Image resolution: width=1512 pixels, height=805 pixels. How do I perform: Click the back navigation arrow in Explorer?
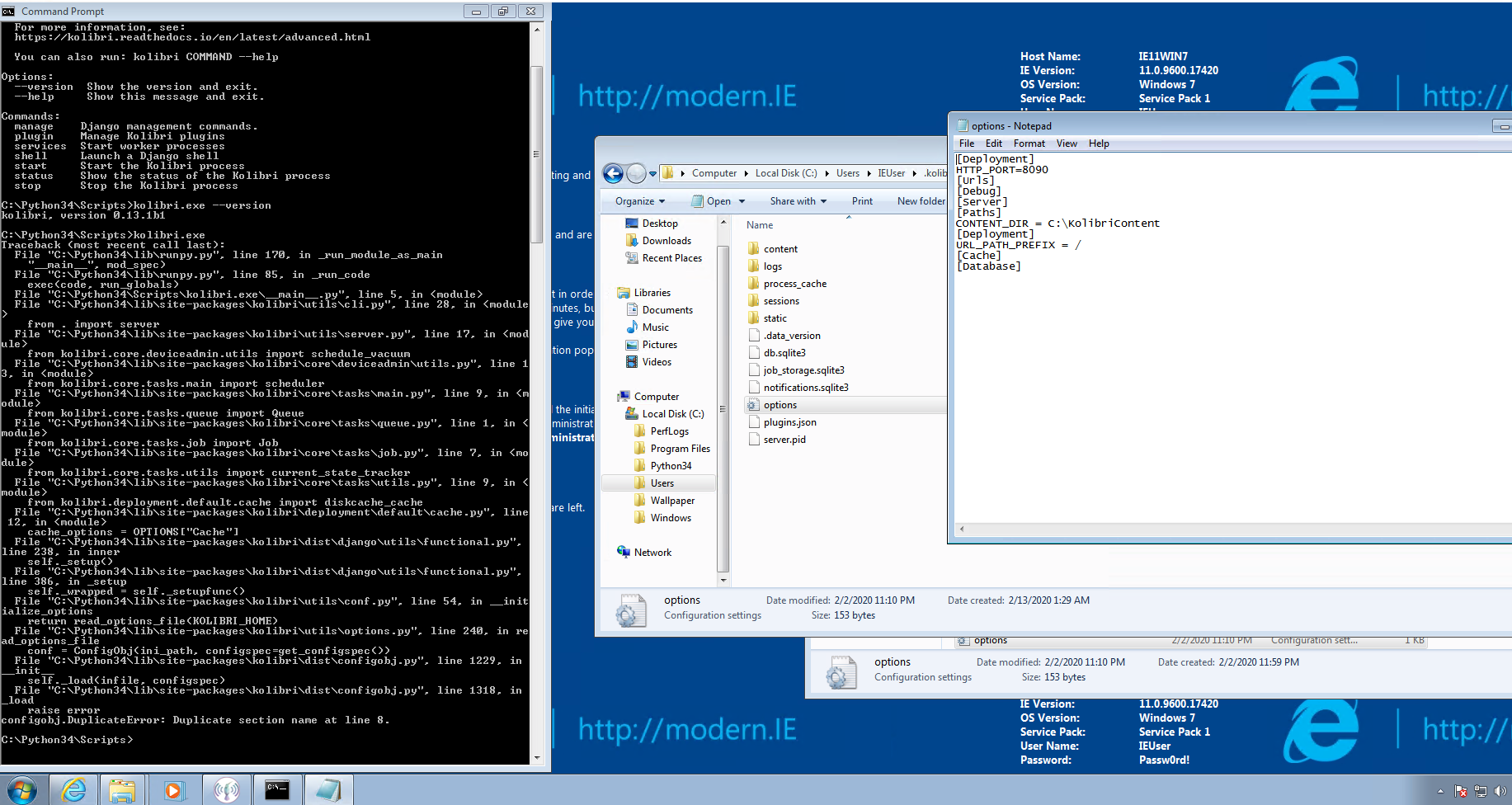point(613,173)
